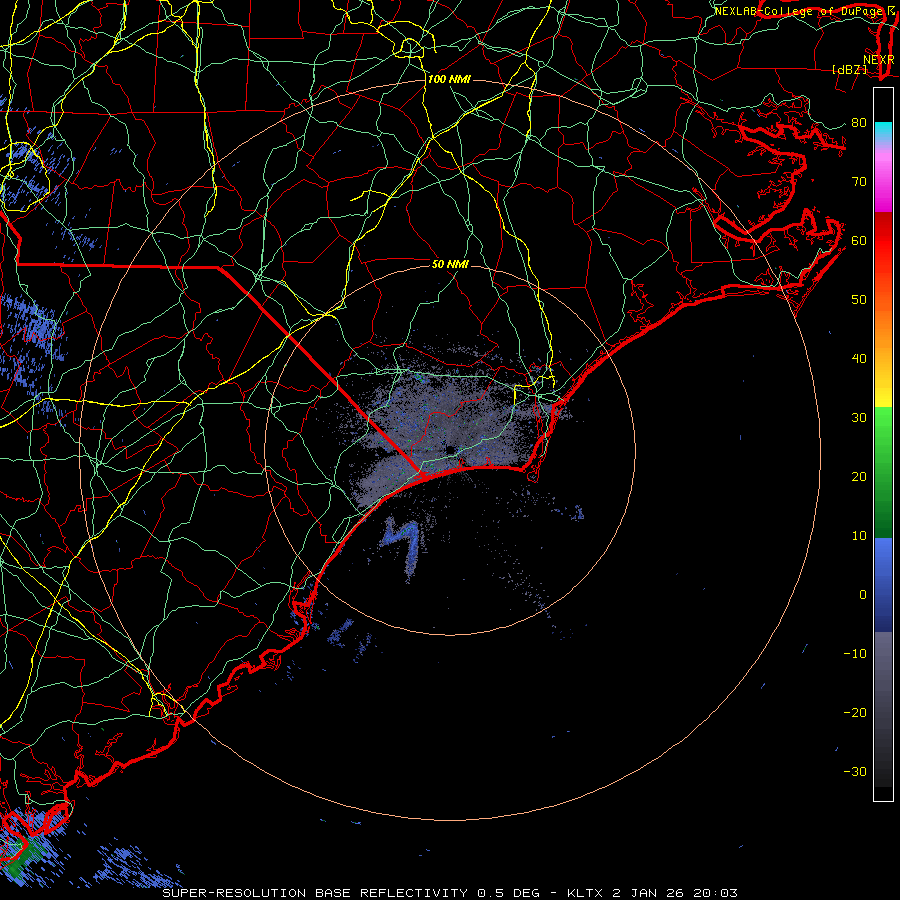This screenshot has height=900, width=900.
Task: Click the green segment of the color bar
Action: [x=883, y=472]
